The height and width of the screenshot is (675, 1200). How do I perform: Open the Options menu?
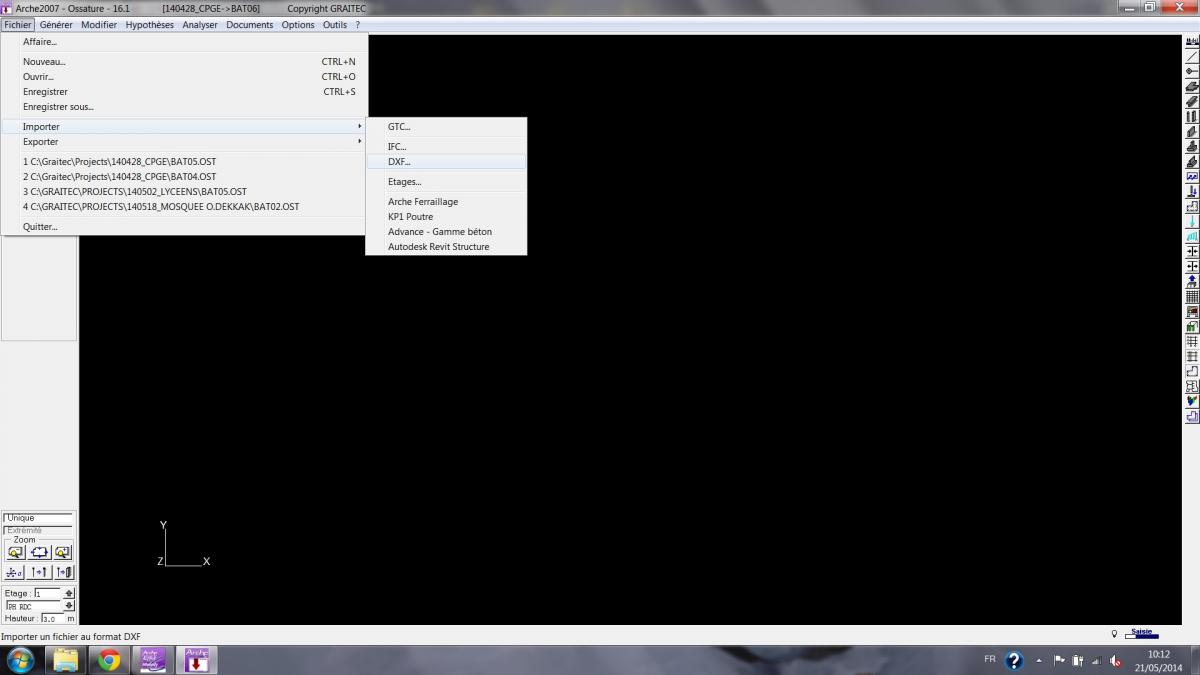pyautogui.click(x=298, y=25)
